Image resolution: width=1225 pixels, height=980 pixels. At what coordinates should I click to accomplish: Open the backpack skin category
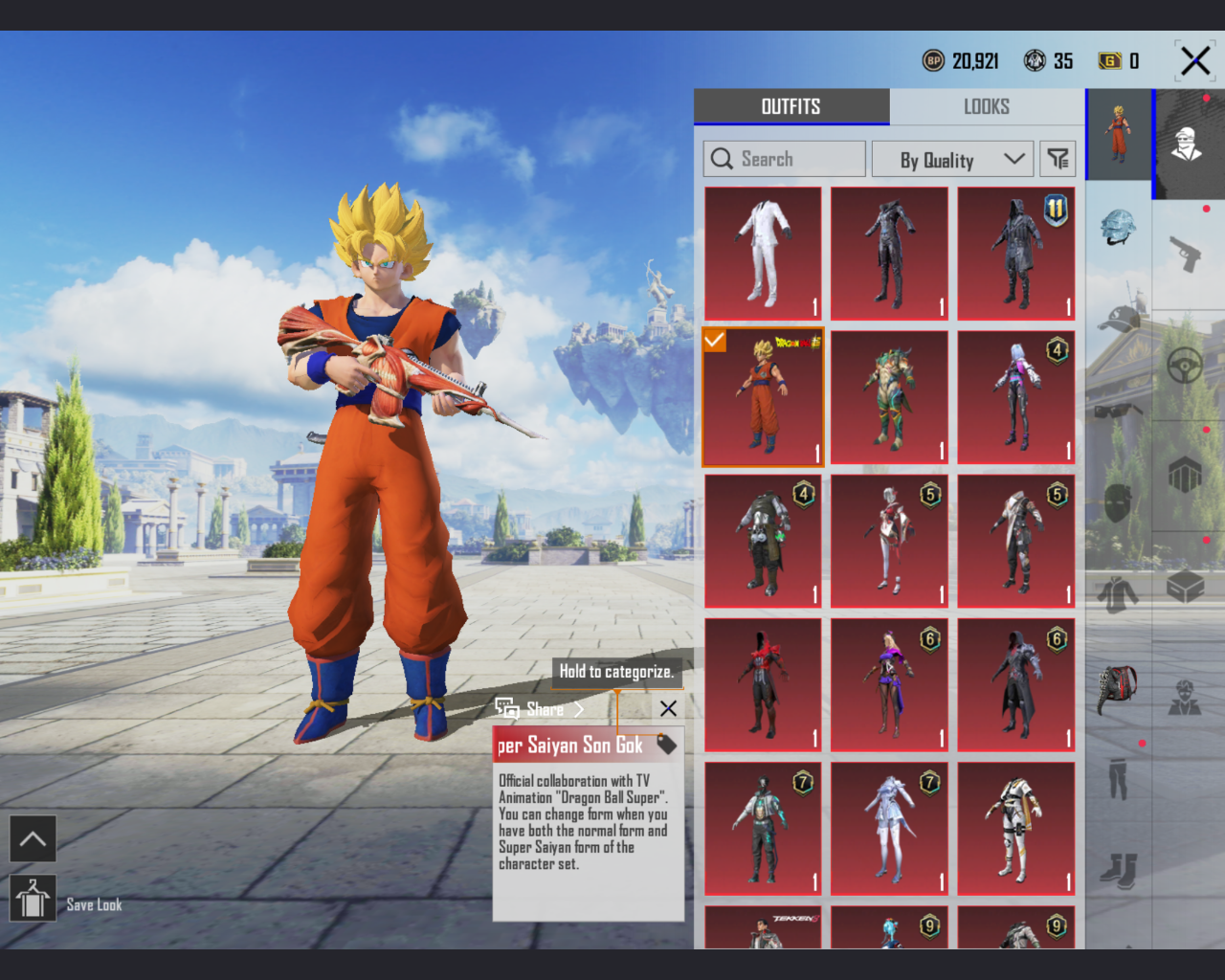coord(1118,687)
